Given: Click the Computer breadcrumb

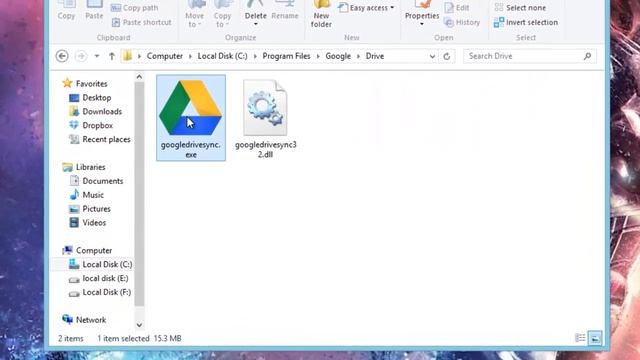Looking at the screenshot, I should pyautogui.click(x=164, y=56).
